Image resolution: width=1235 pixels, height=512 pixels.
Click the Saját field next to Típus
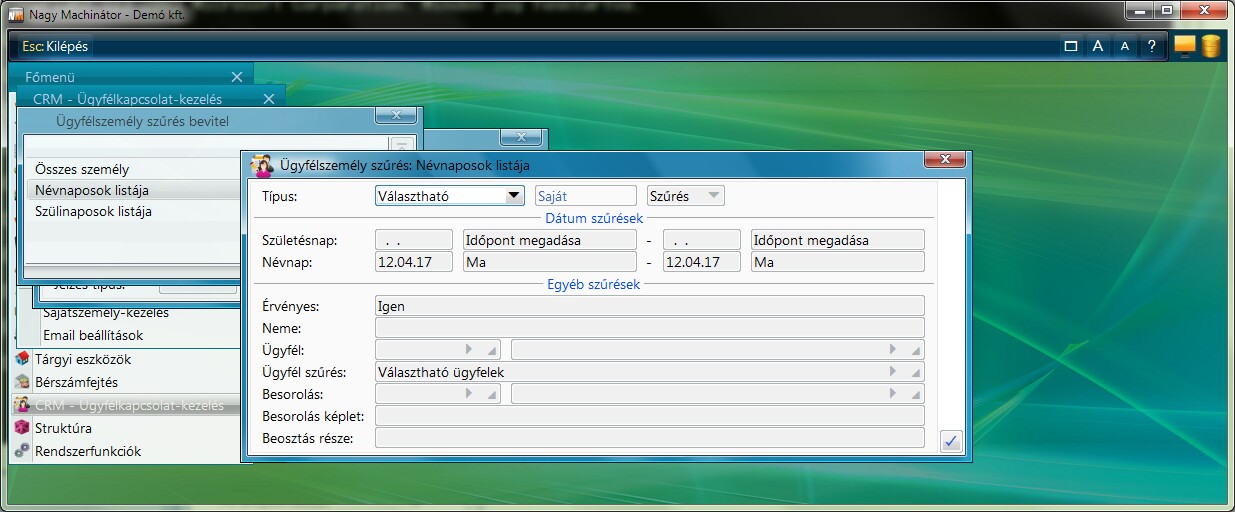pyautogui.click(x=586, y=196)
